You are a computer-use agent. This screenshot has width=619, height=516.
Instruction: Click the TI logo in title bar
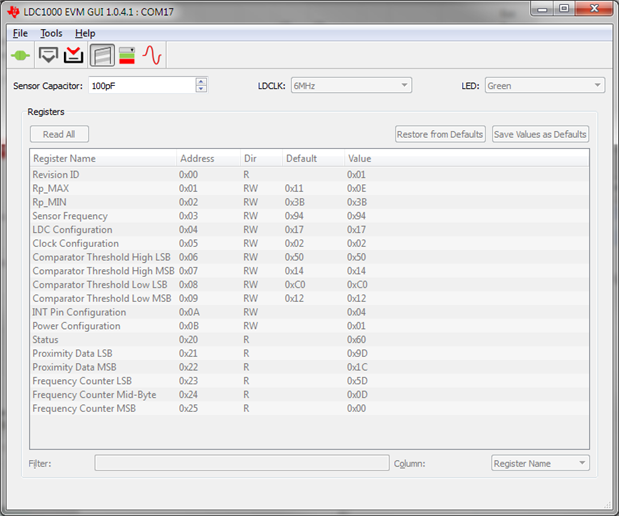click(12, 9)
